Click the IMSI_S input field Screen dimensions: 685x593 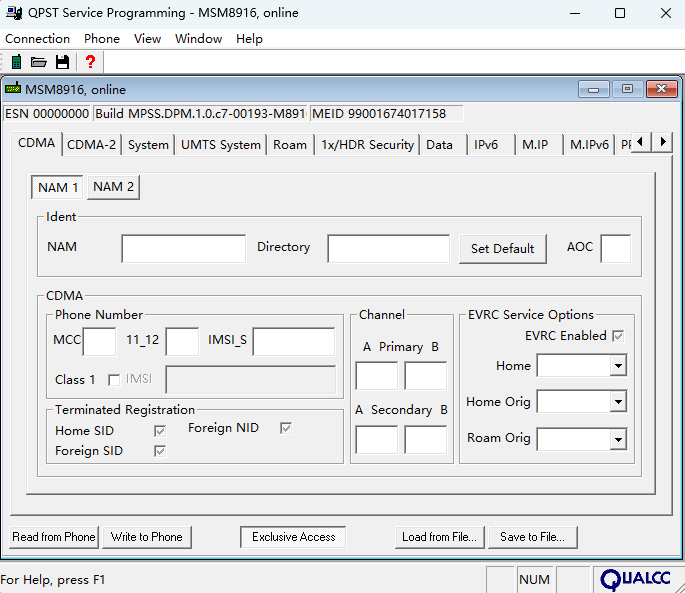[x=294, y=342]
